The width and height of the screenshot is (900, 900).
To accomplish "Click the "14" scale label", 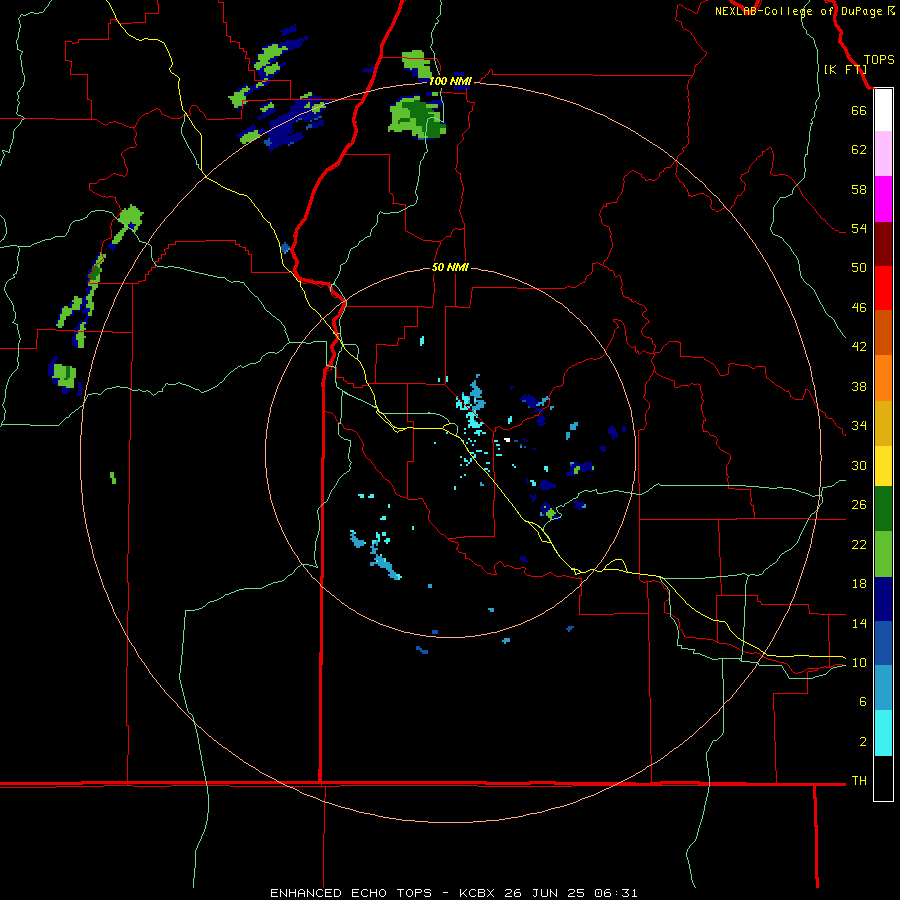I will [859, 623].
